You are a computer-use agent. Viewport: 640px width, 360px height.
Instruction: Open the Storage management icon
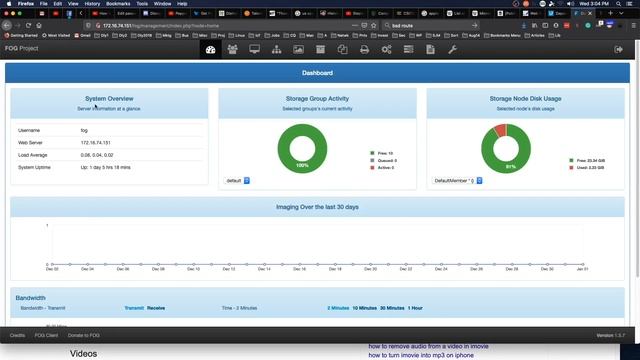click(x=320, y=49)
